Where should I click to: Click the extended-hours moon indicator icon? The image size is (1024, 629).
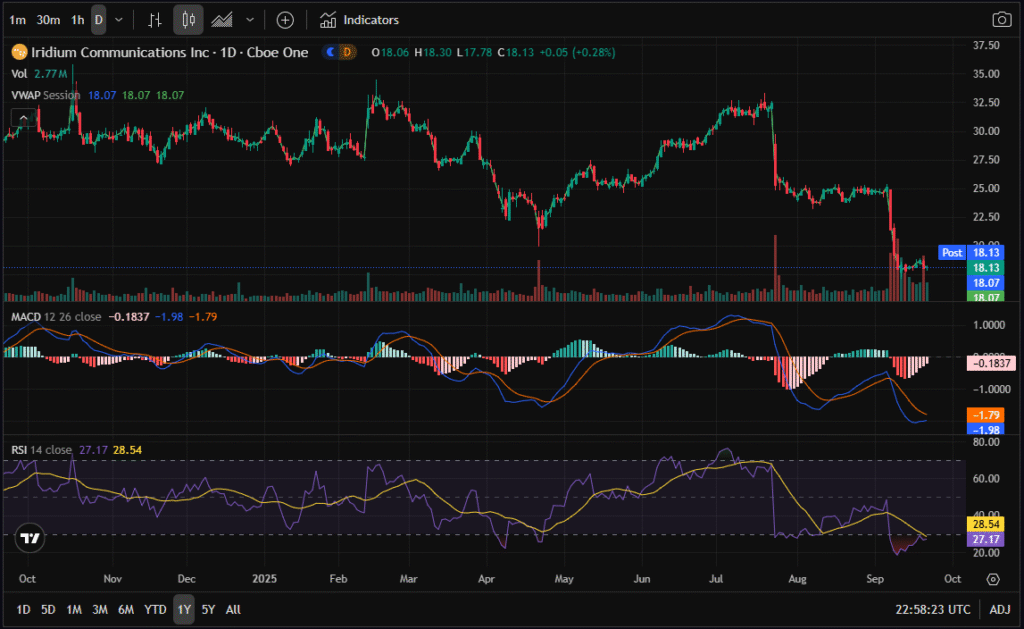click(x=330, y=52)
